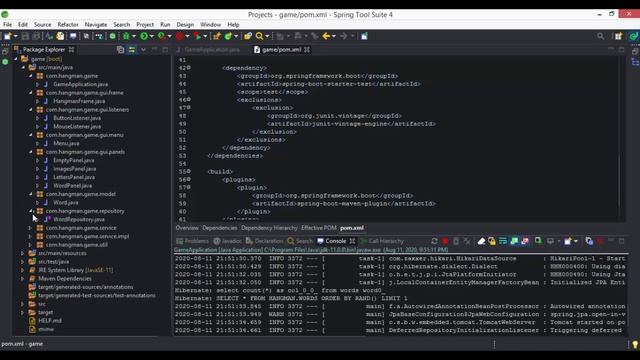Click the red Terminate console button
Viewport: 640px width, 360px height.
[445, 241]
